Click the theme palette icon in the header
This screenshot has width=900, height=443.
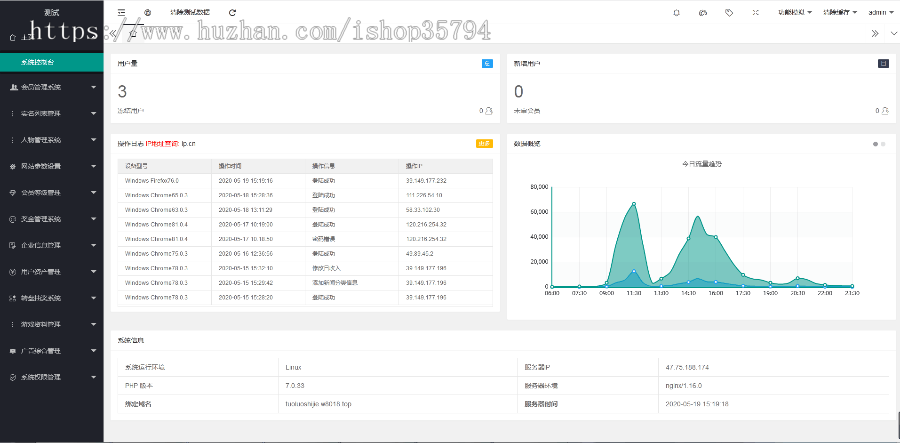pos(703,12)
